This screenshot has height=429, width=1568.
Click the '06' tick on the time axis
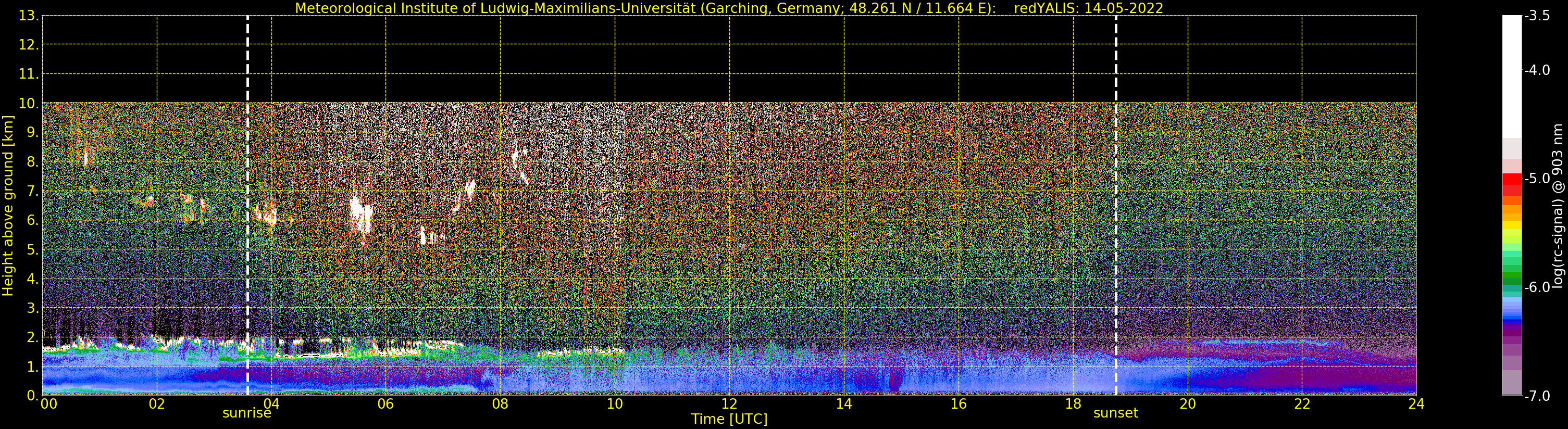(x=385, y=404)
